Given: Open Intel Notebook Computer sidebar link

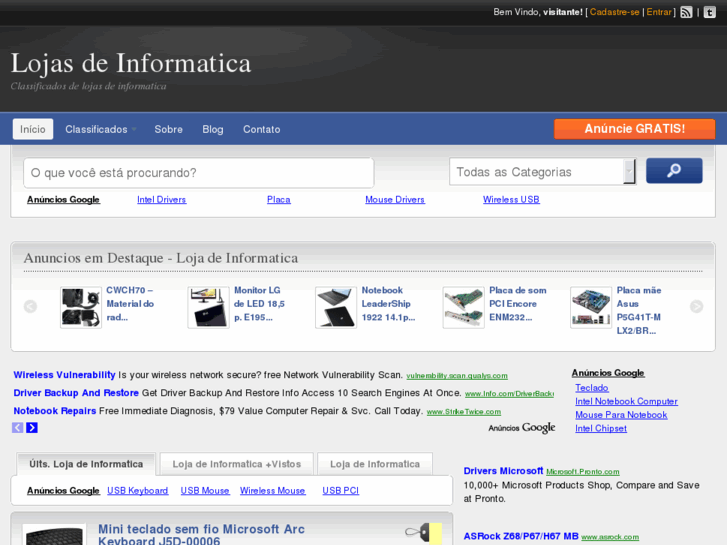Looking at the screenshot, I should (626, 401).
